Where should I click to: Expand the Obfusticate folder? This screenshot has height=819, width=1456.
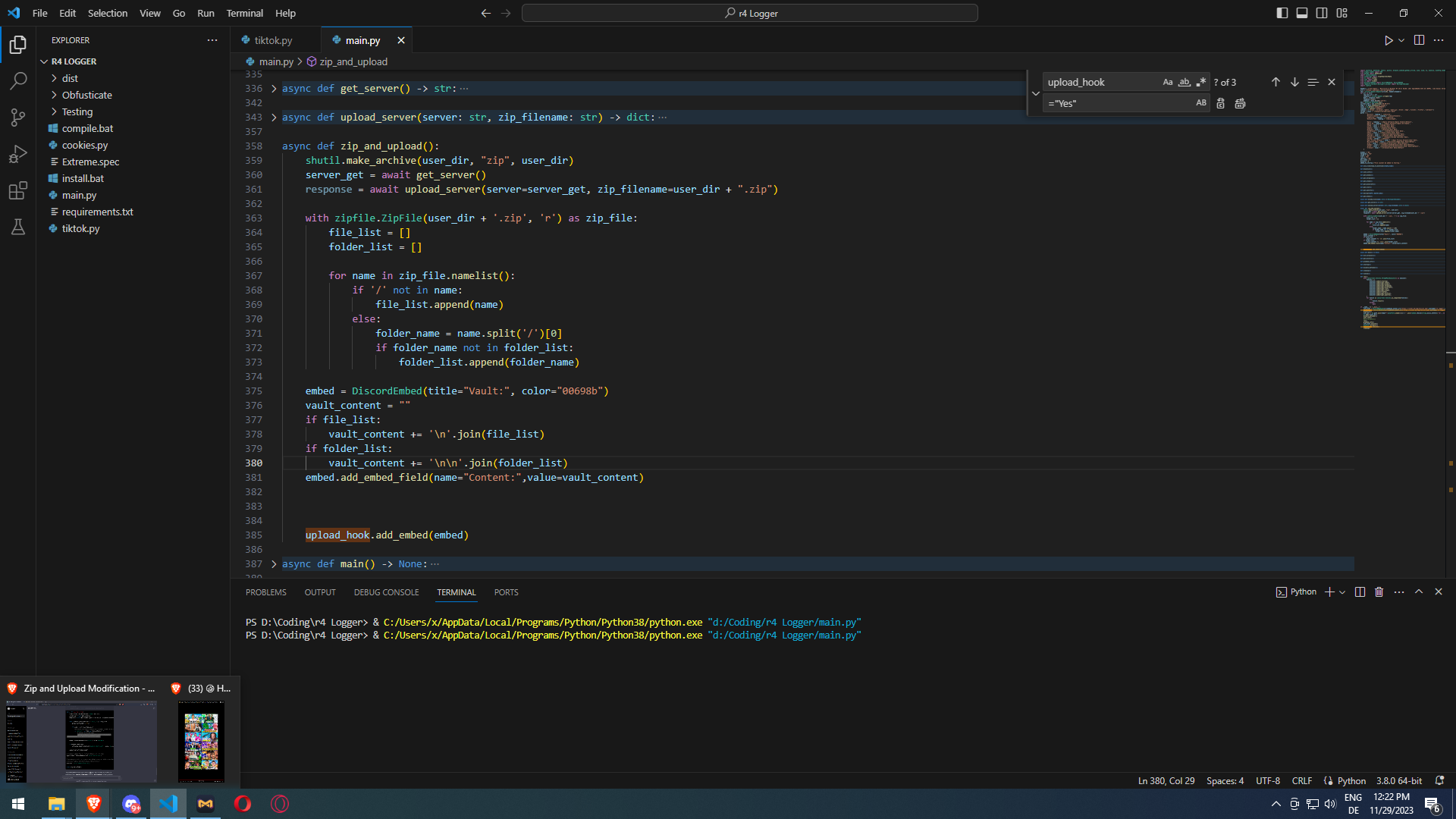coord(86,95)
